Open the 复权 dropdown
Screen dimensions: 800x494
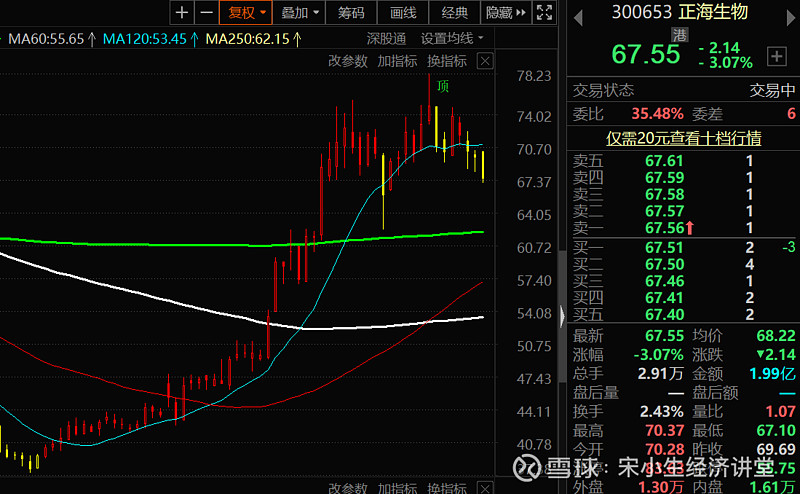(246, 12)
